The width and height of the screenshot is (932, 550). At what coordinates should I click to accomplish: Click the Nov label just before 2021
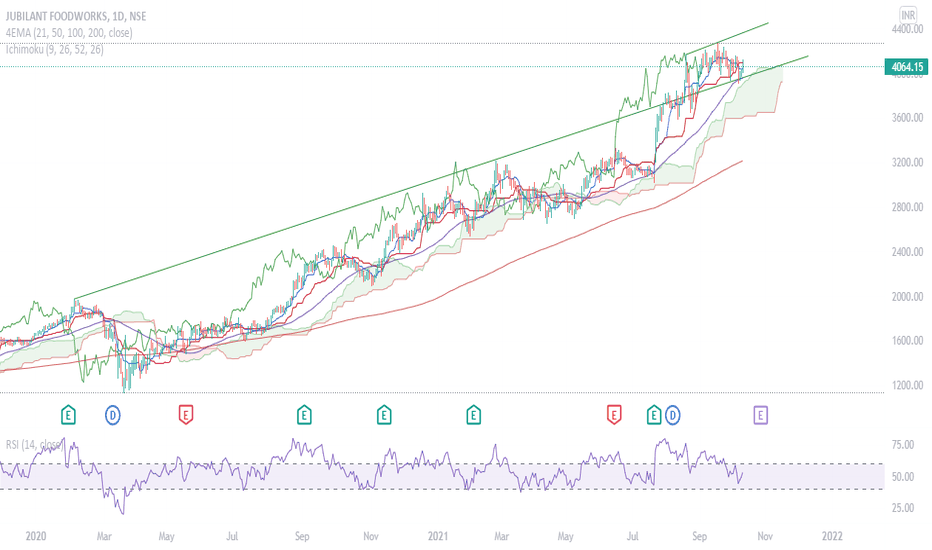point(371,536)
